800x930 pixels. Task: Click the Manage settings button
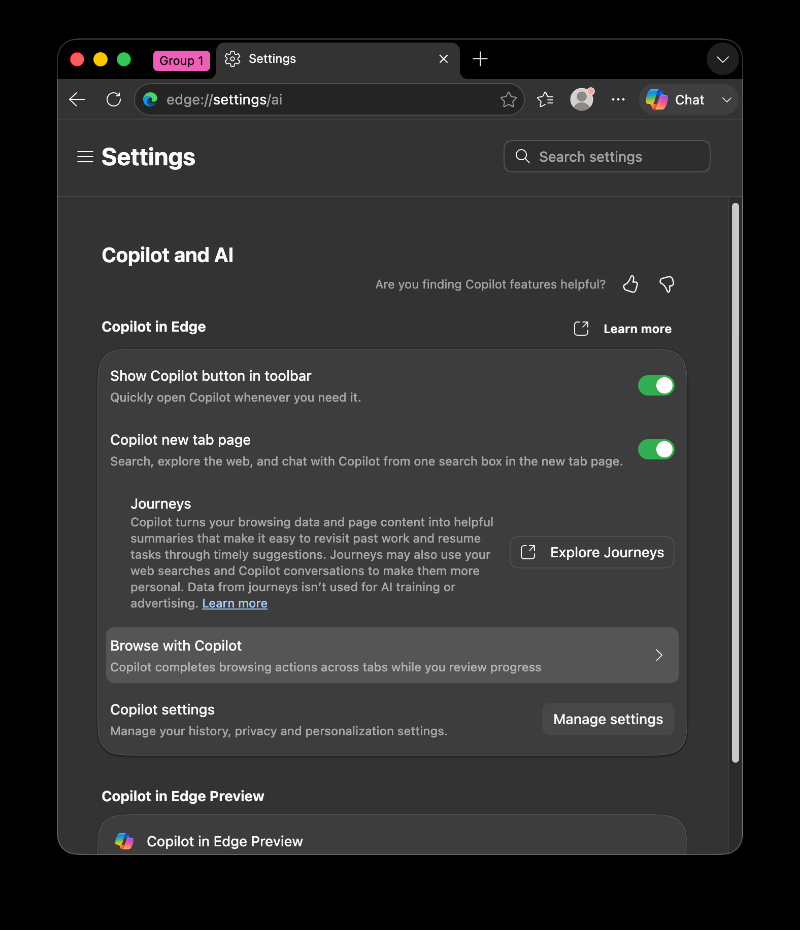tap(608, 719)
